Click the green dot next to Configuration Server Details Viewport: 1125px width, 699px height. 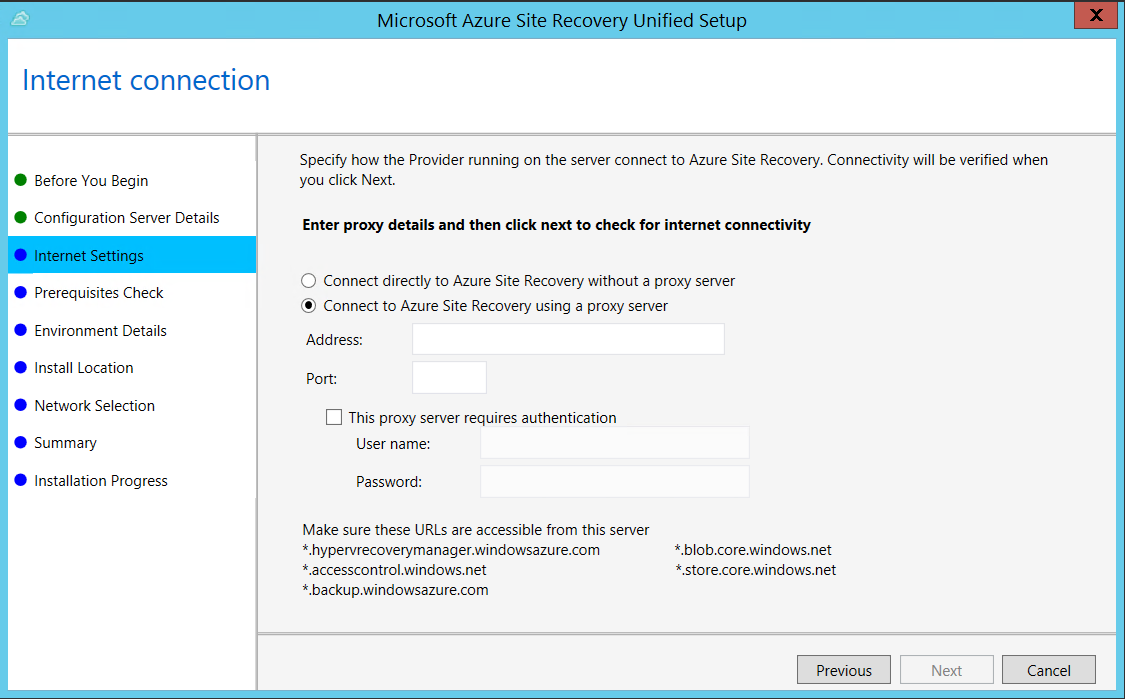(21, 218)
